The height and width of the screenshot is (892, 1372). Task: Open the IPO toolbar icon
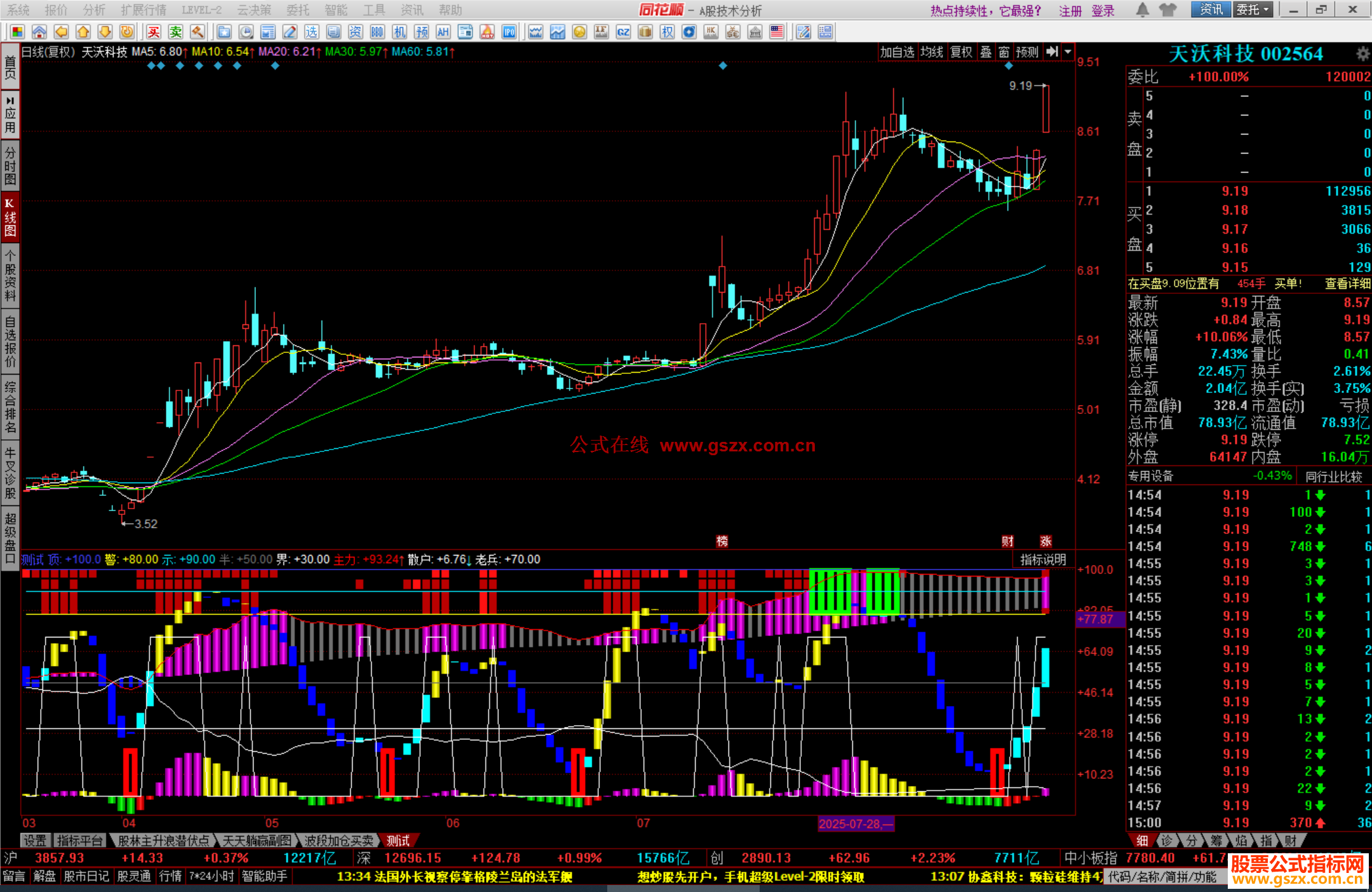click(509, 32)
